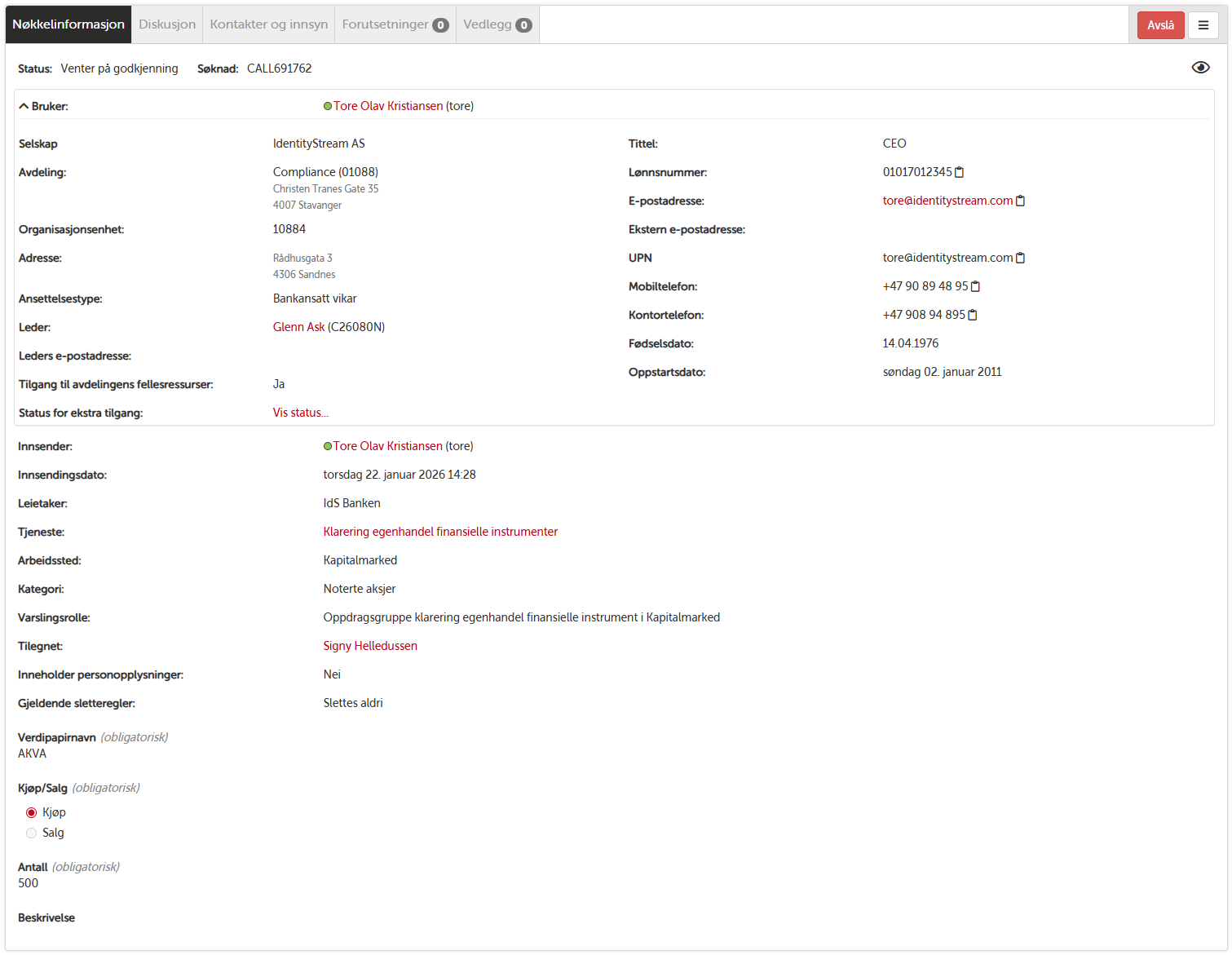Image resolution: width=1232 pixels, height=955 pixels.
Task: Collapse the Bruker section chevron
Action: [24, 106]
